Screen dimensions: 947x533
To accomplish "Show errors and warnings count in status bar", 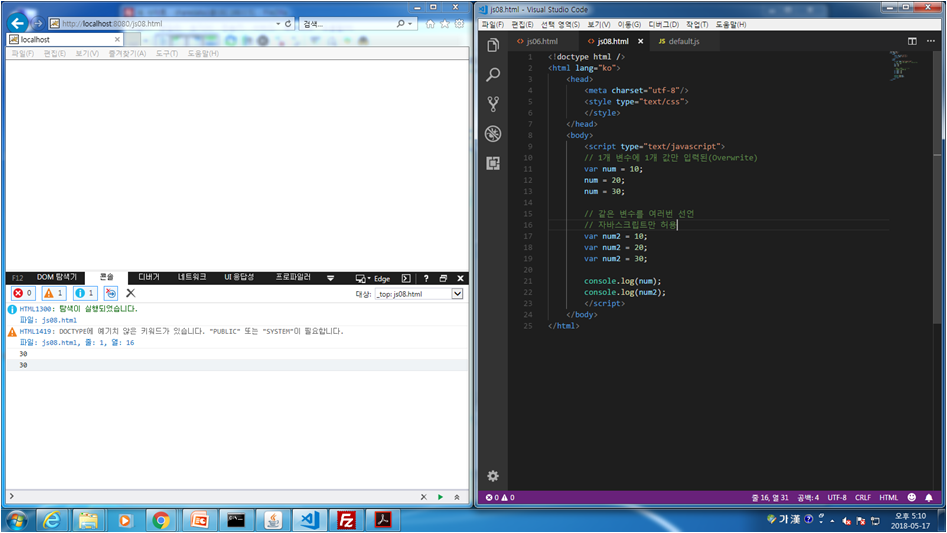I will coord(500,497).
